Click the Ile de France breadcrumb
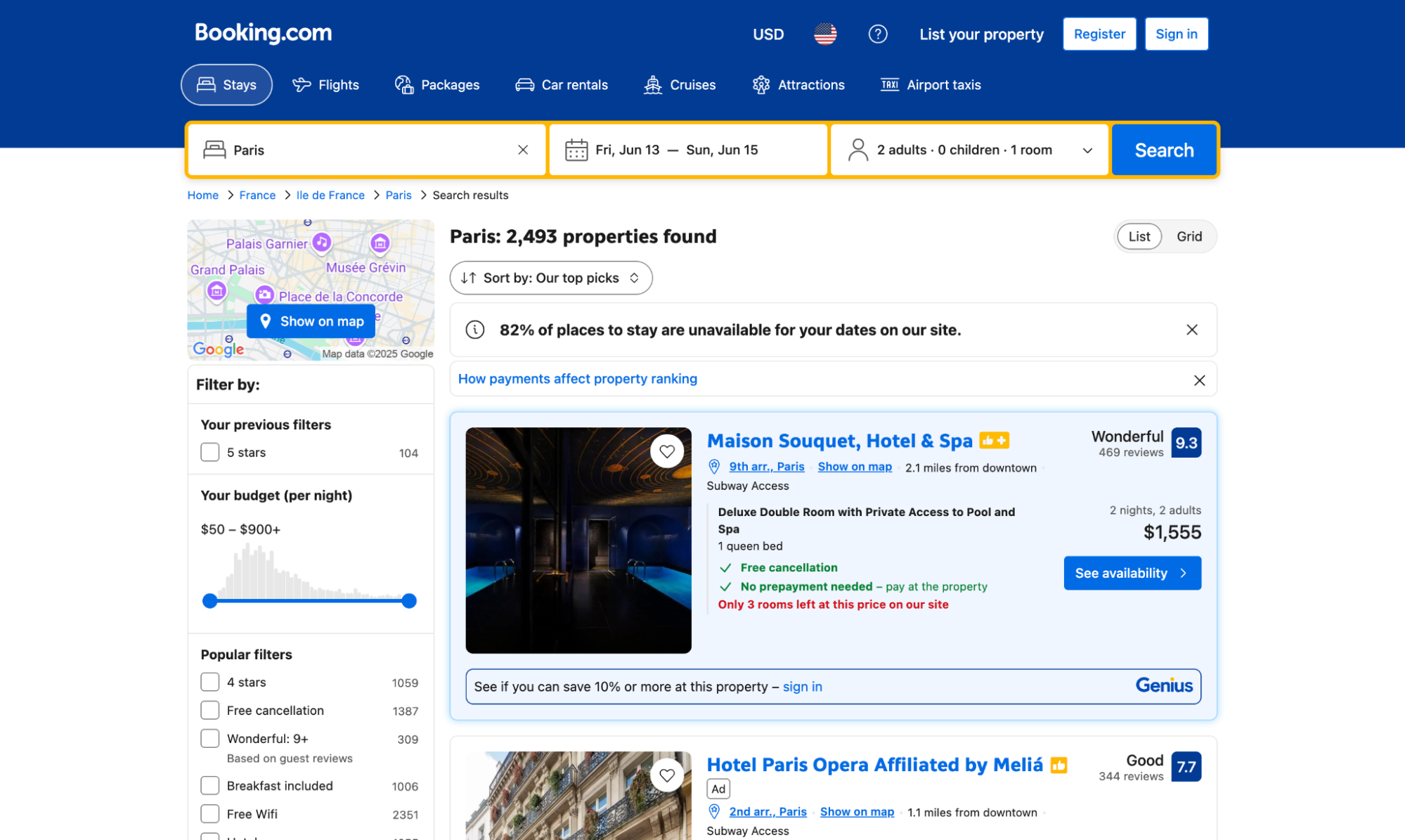Viewport: 1405px width, 840px height. point(330,195)
